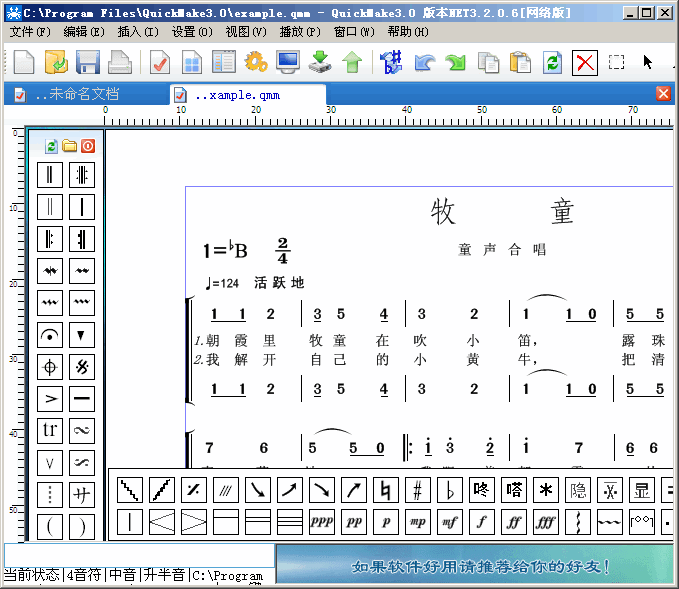Image resolution: width=679 pixels, height=589 pixels.
Task: Select the sharp '#' accidental symbol
Action: pyautogui.click(x=419, y=490)
